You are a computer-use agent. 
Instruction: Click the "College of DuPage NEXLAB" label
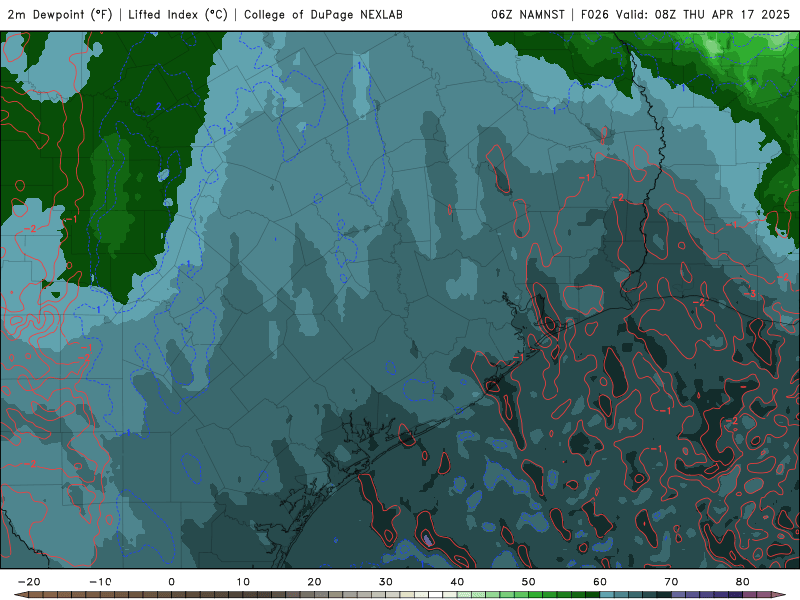coord(323,14)
